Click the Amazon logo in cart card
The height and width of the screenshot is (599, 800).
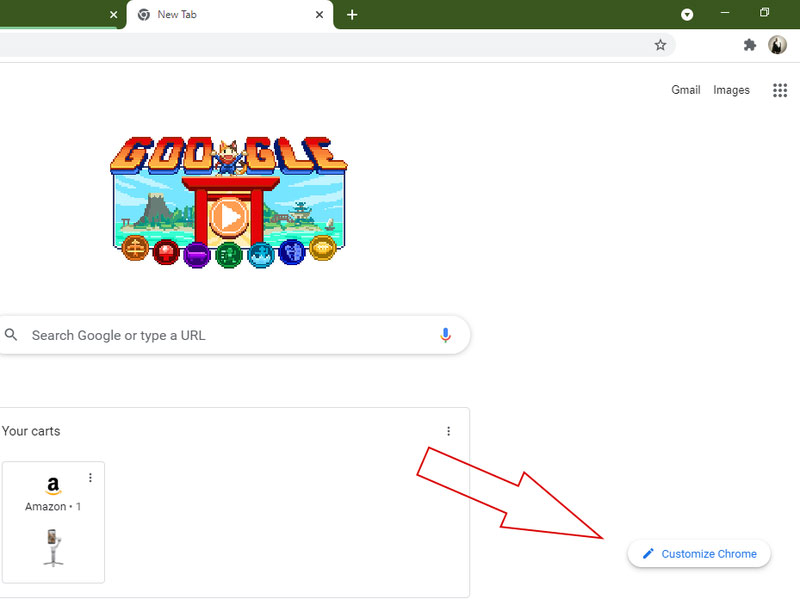pyautogui.click(x=53, y=486)
